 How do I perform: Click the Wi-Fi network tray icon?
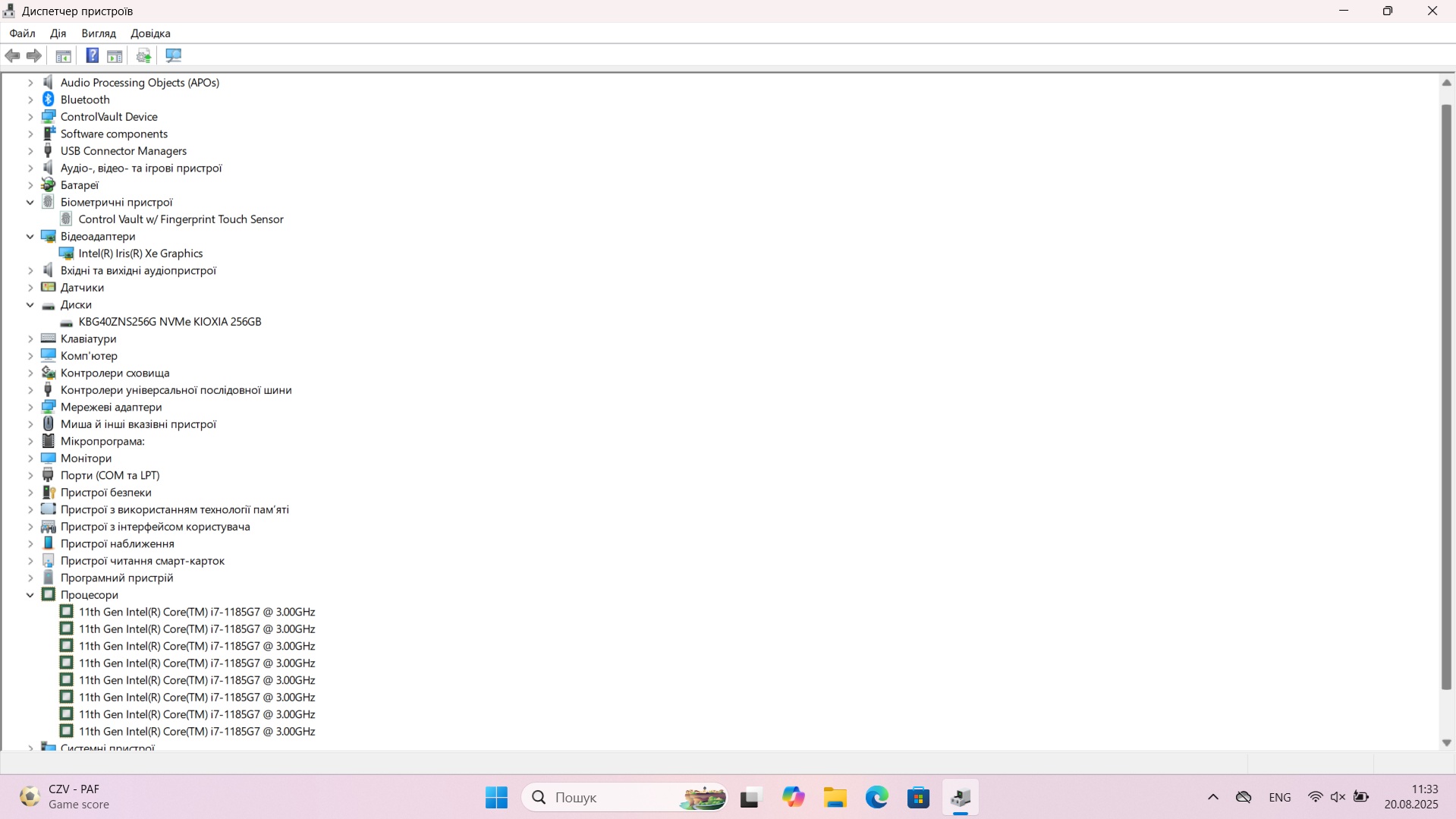pos(1315,797)
